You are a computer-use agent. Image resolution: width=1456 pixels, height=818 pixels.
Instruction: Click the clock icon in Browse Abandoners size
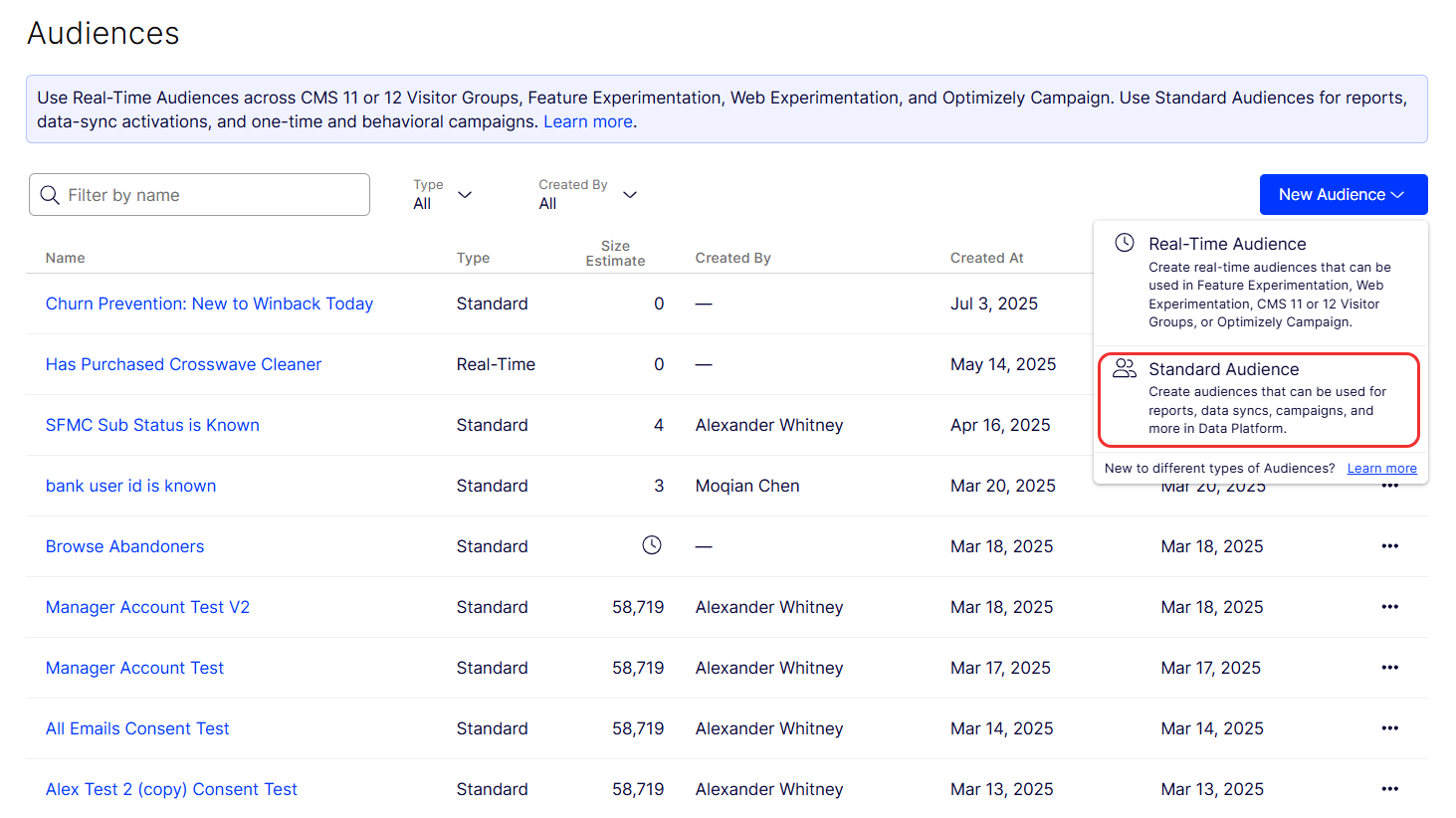652,545
